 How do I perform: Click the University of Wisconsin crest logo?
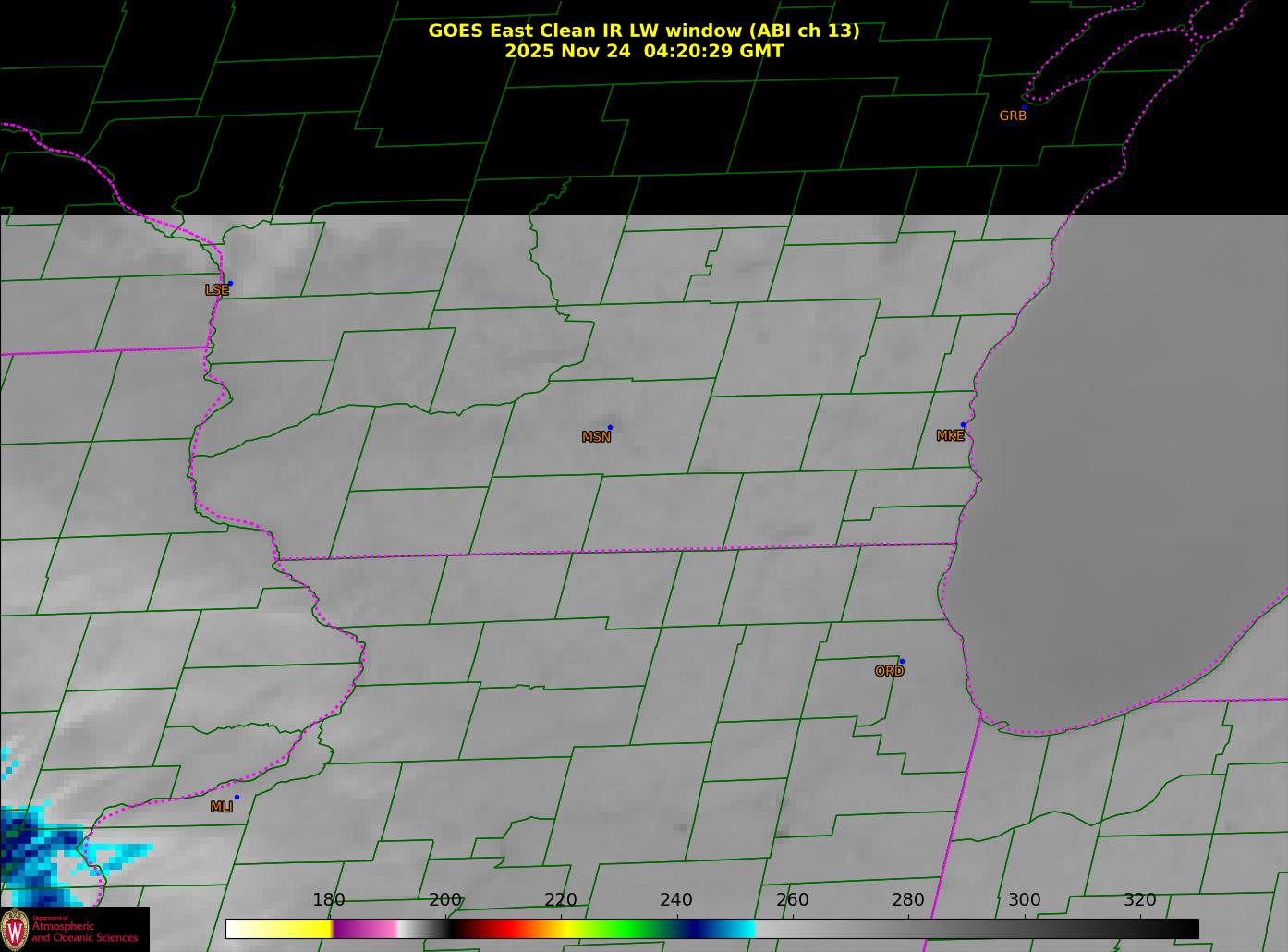click(15, 929)
